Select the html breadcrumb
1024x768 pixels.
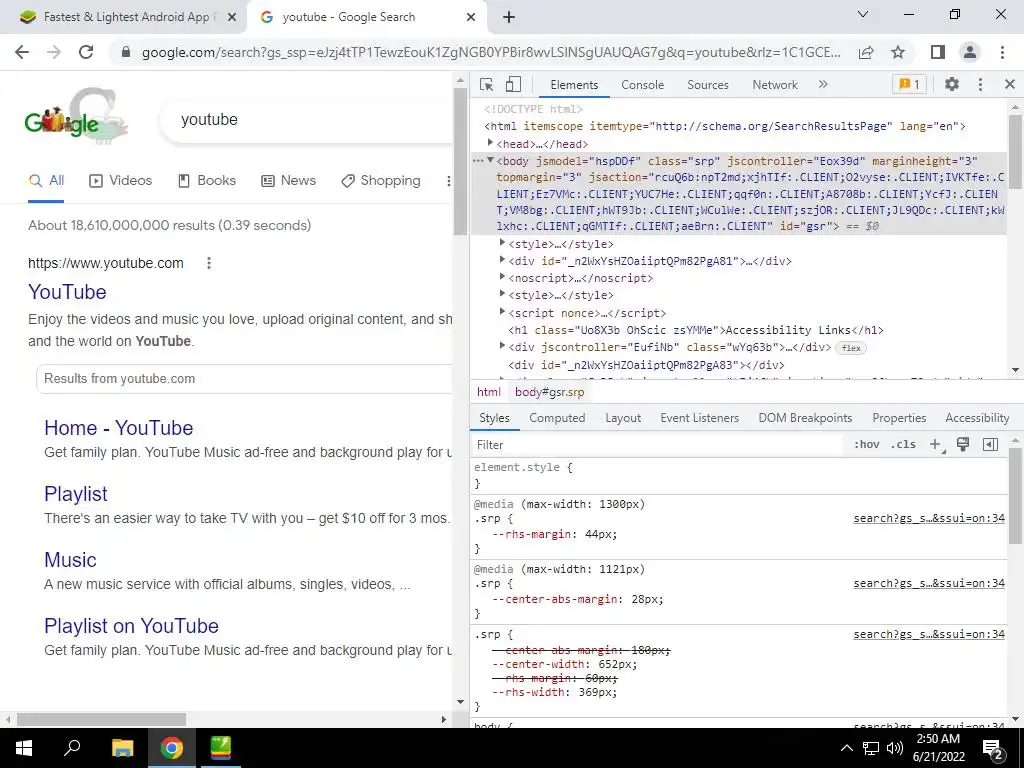point(488,392)
